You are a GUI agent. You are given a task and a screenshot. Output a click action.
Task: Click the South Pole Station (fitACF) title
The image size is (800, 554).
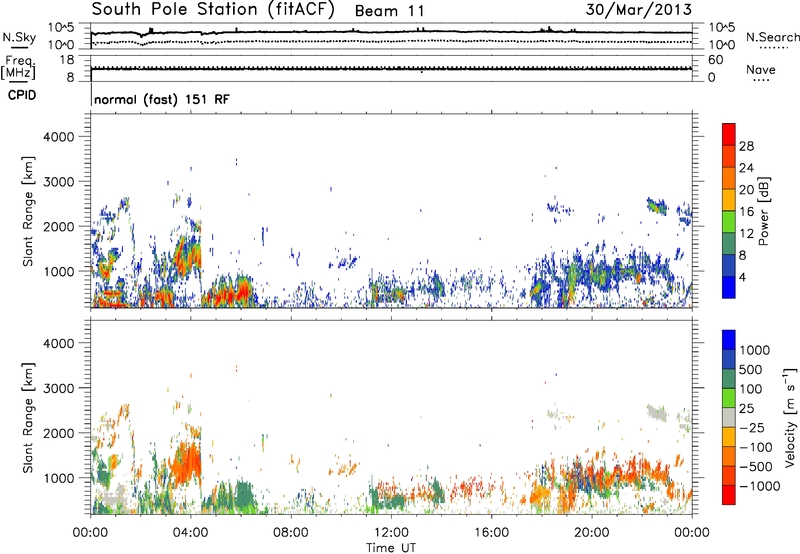(213, 10)
